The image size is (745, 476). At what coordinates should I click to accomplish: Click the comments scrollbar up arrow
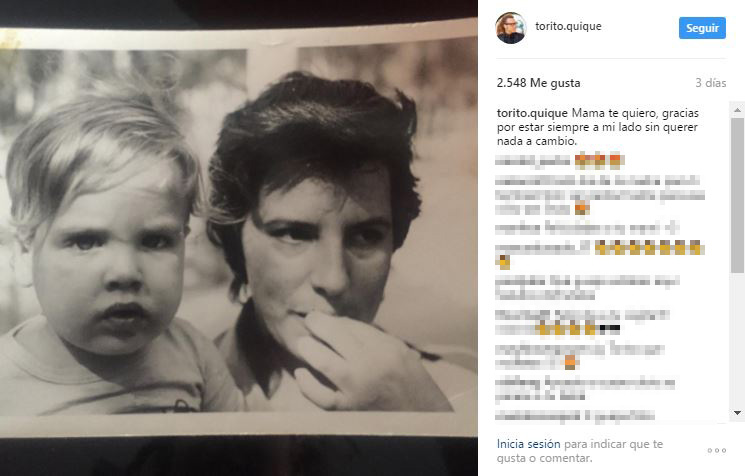(x=737, y=110)
